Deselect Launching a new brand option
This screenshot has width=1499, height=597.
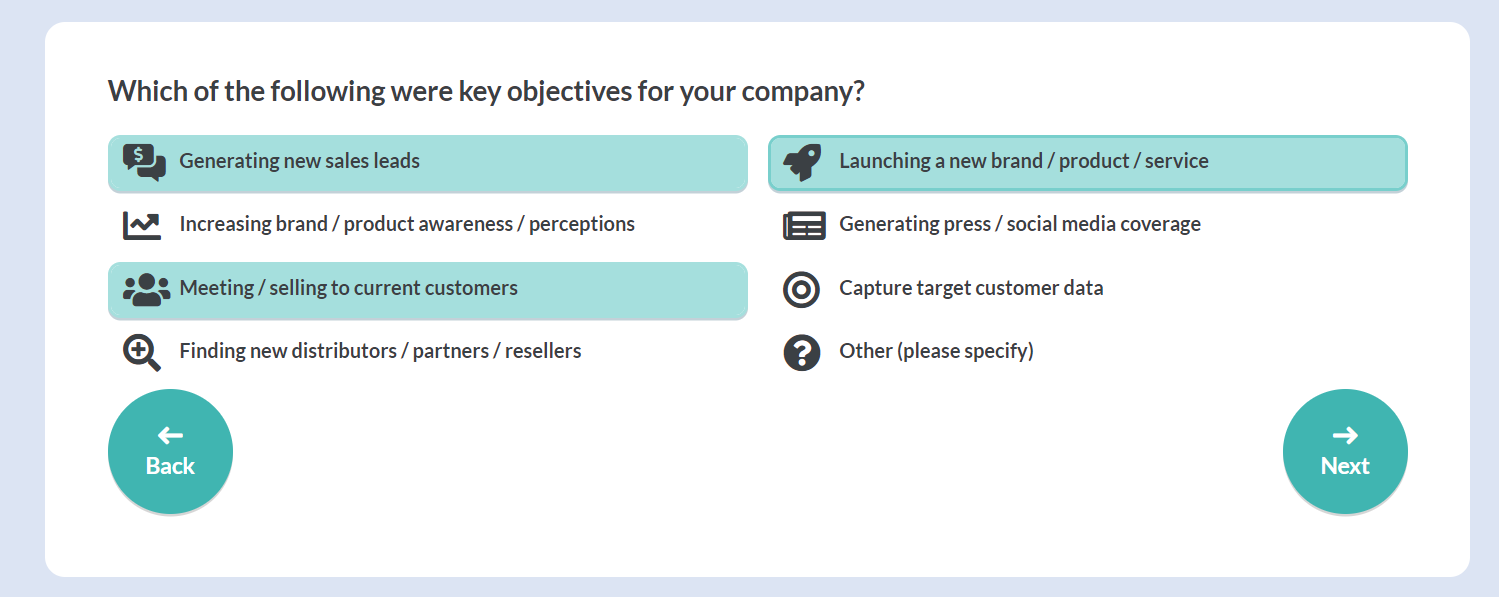[1088, 163]
